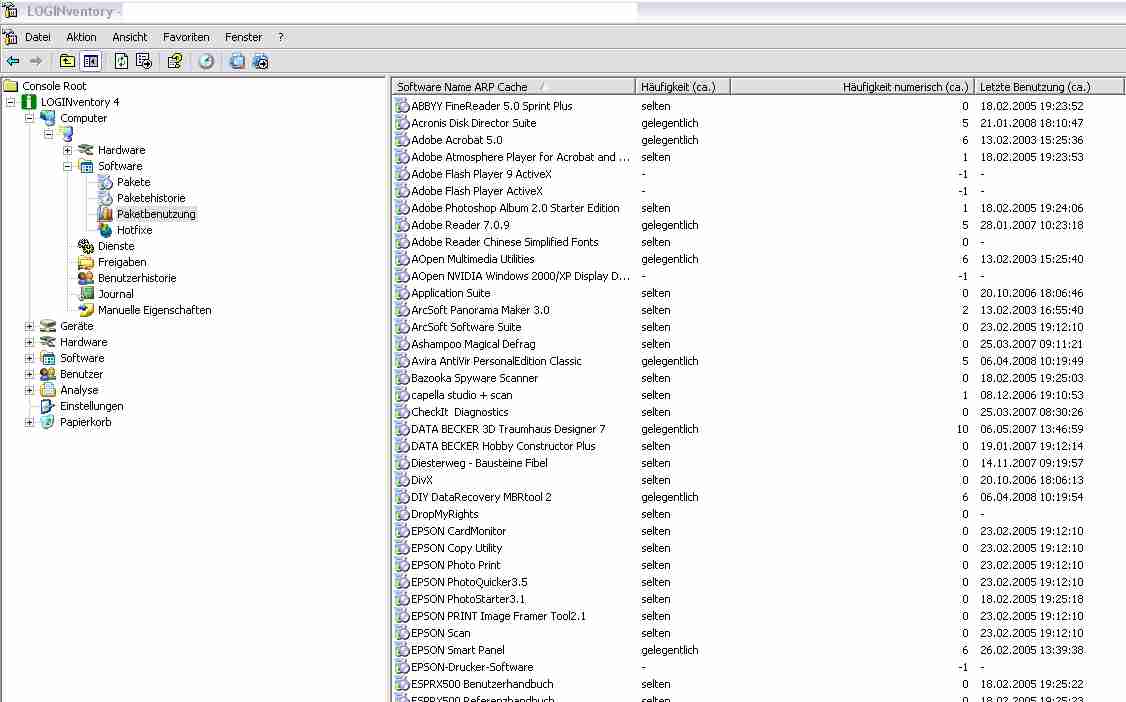
Task: Expand the Geräte tree node
Action: (x=29, y=326)
